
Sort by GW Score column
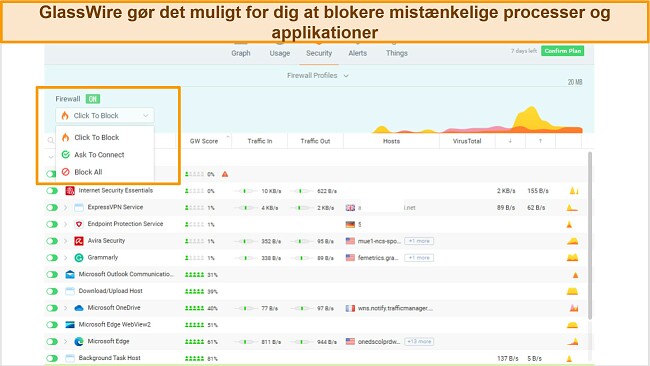(204, 141)
